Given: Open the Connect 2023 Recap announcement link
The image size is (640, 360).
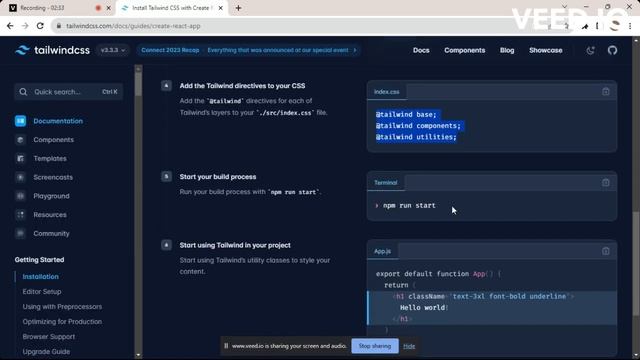Looking at the screenshot, I should click(x=249, y=50).
